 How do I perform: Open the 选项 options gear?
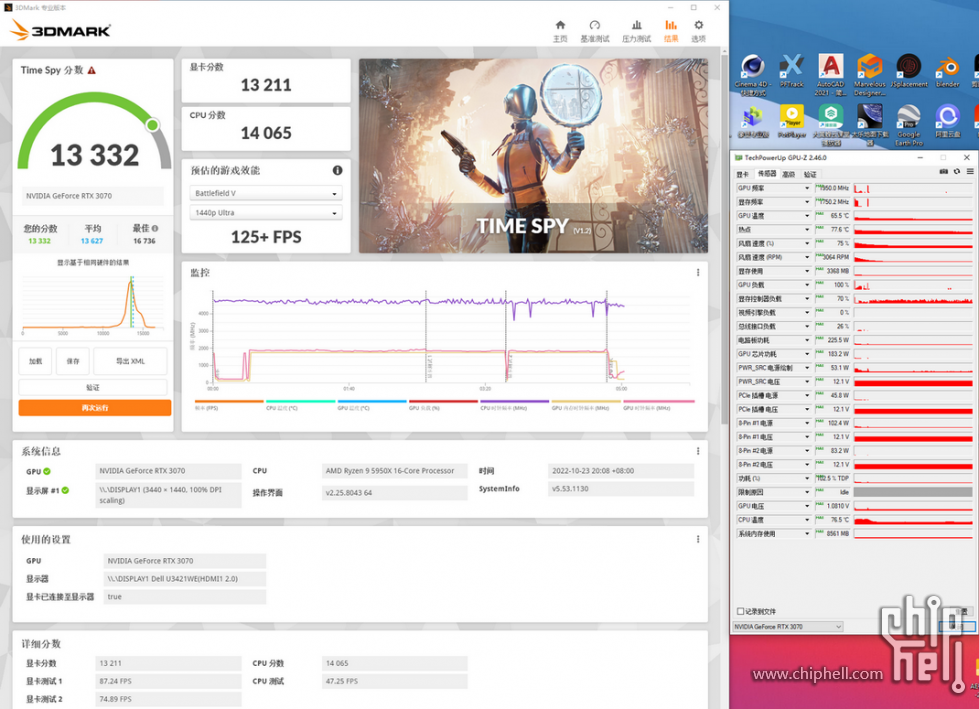[699, 31]
